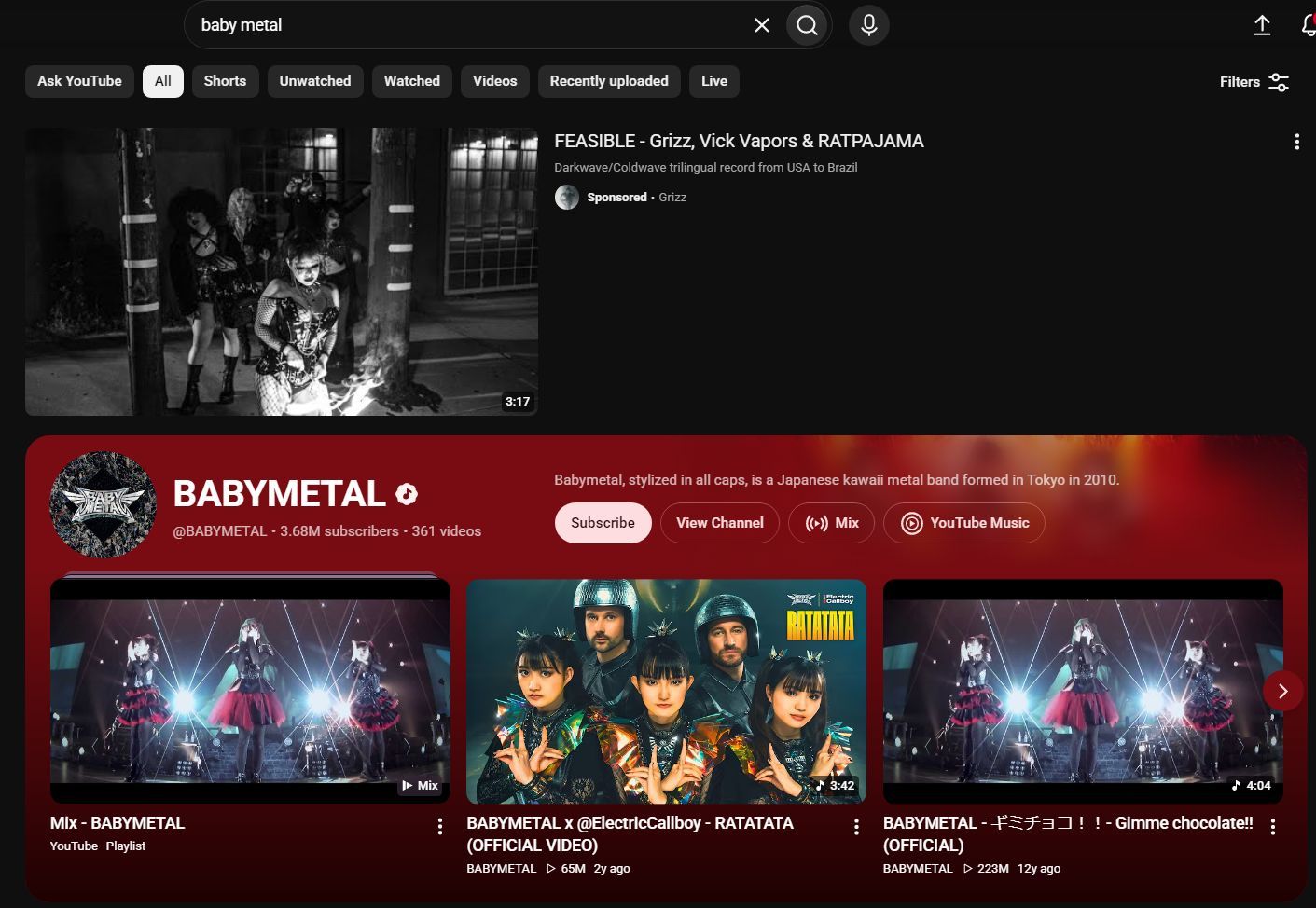
Task: Open the Gimme chocolate!! title link
Action: 1068,834
